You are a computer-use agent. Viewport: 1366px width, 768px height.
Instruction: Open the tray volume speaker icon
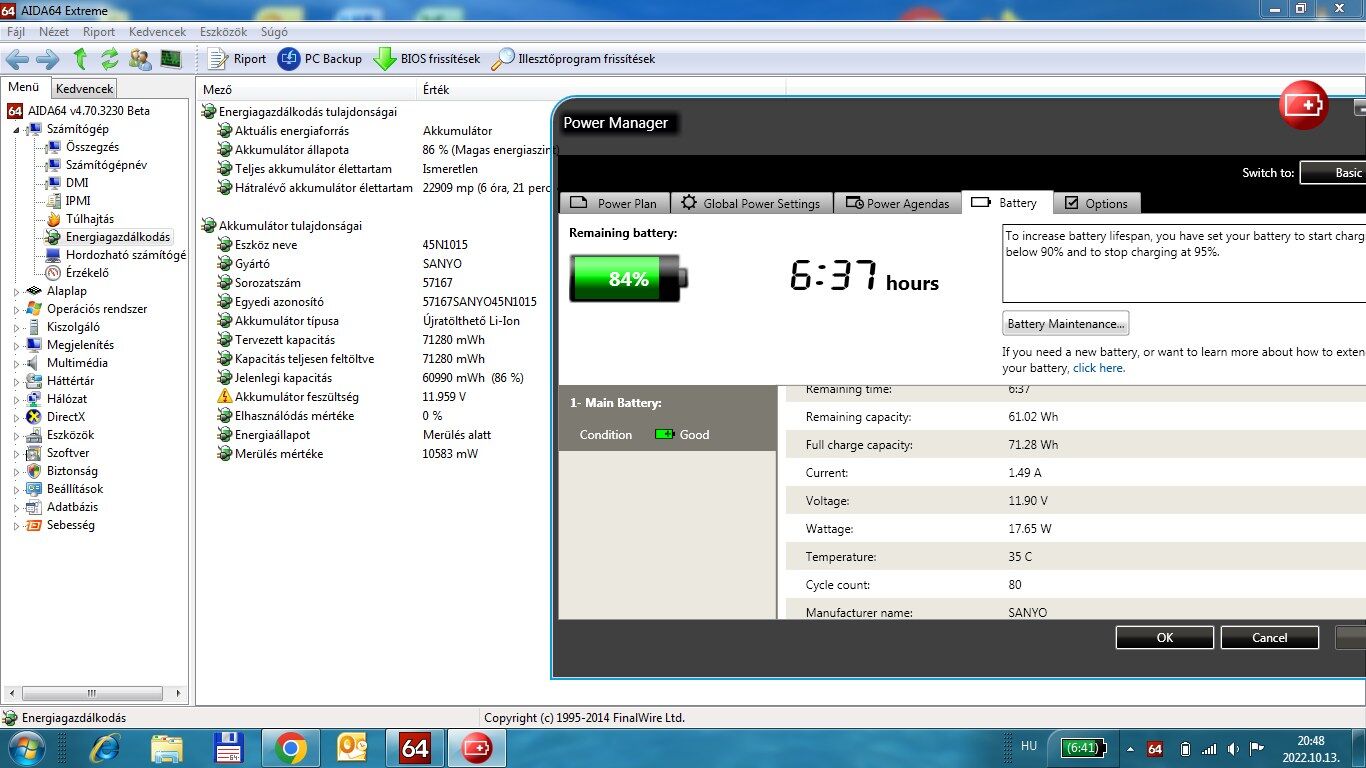[x=1234, y=749]
